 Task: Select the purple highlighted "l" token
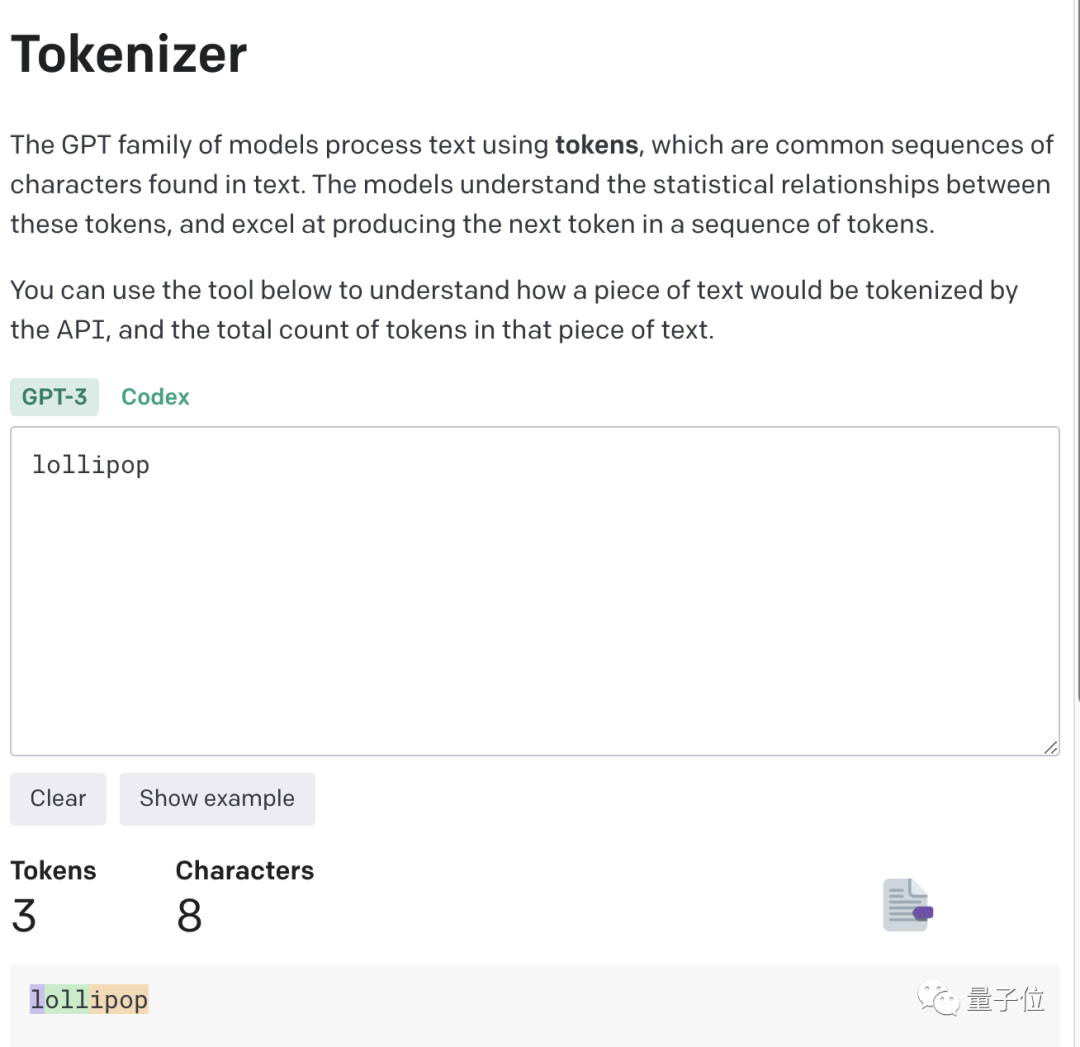[37, 999]
